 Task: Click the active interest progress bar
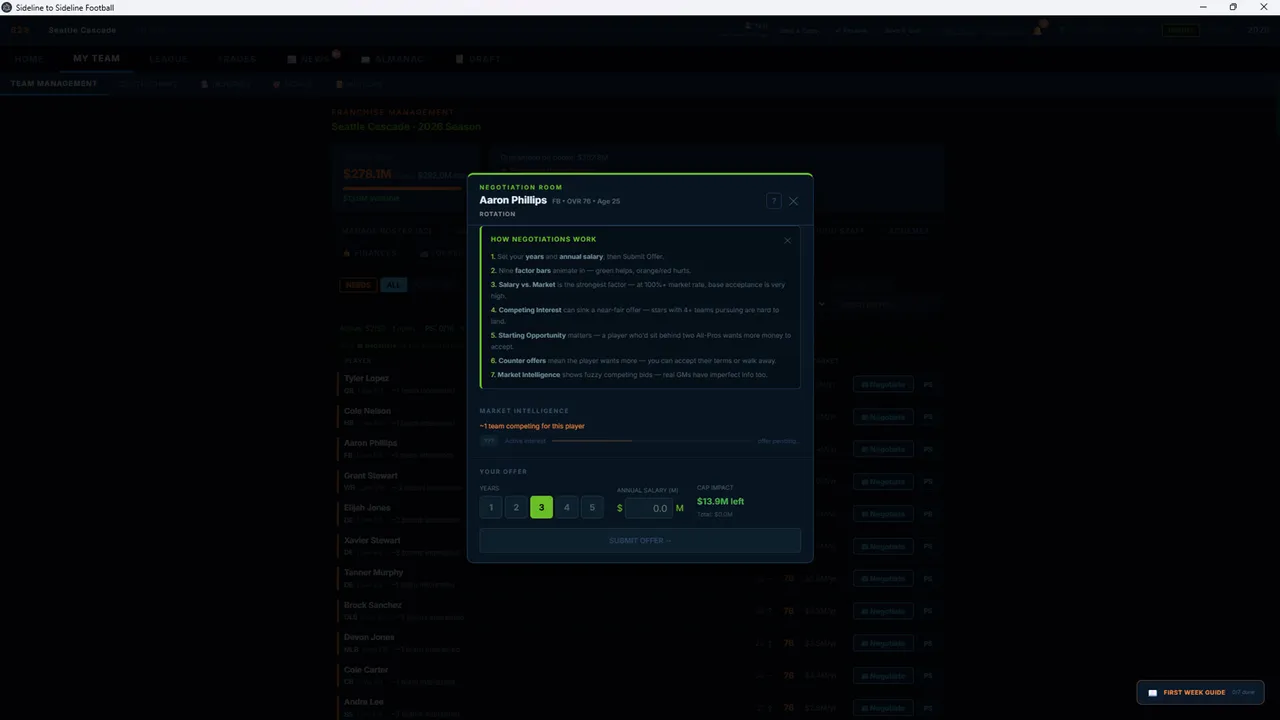pos(651,440)
